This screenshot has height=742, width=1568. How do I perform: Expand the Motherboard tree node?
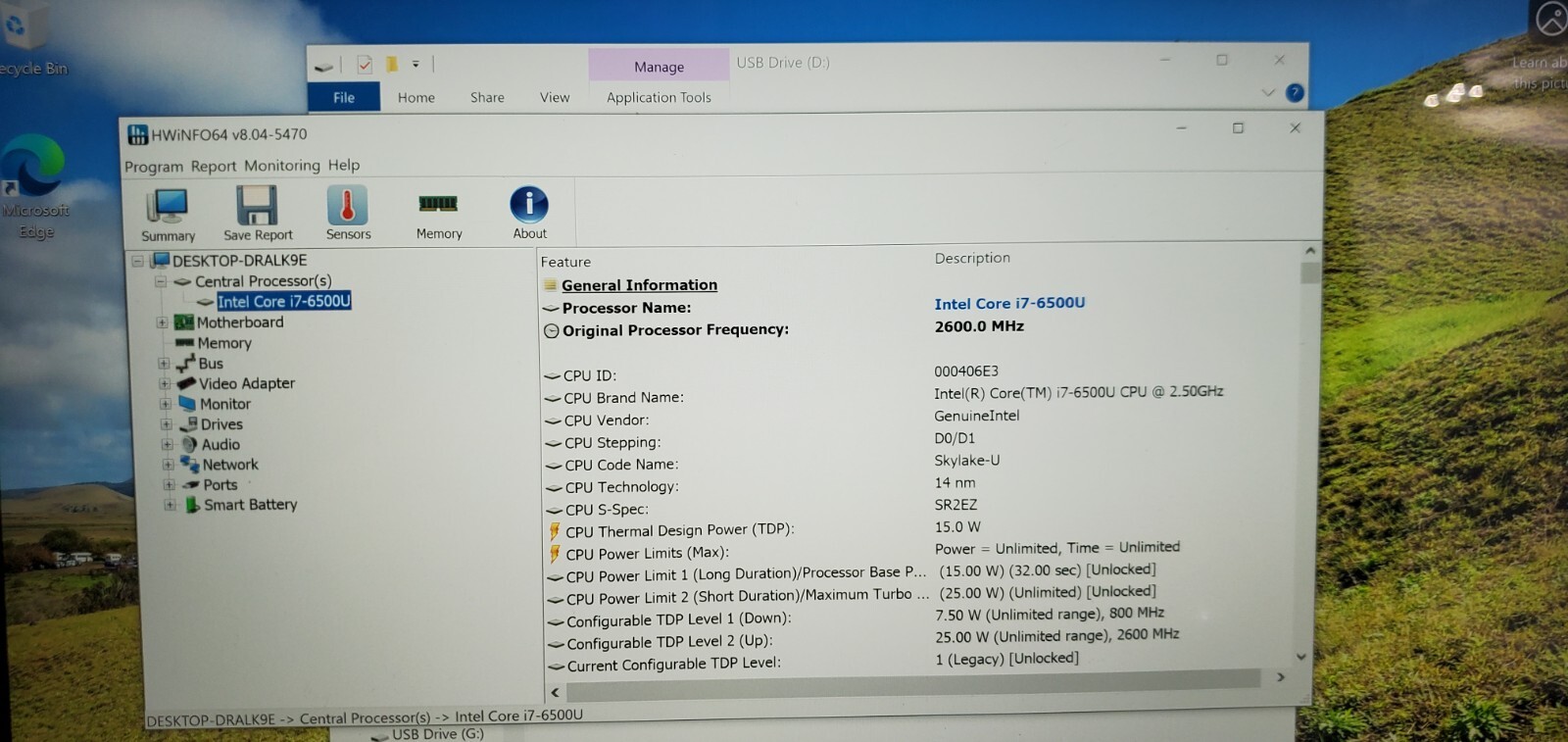coord(162,322)
